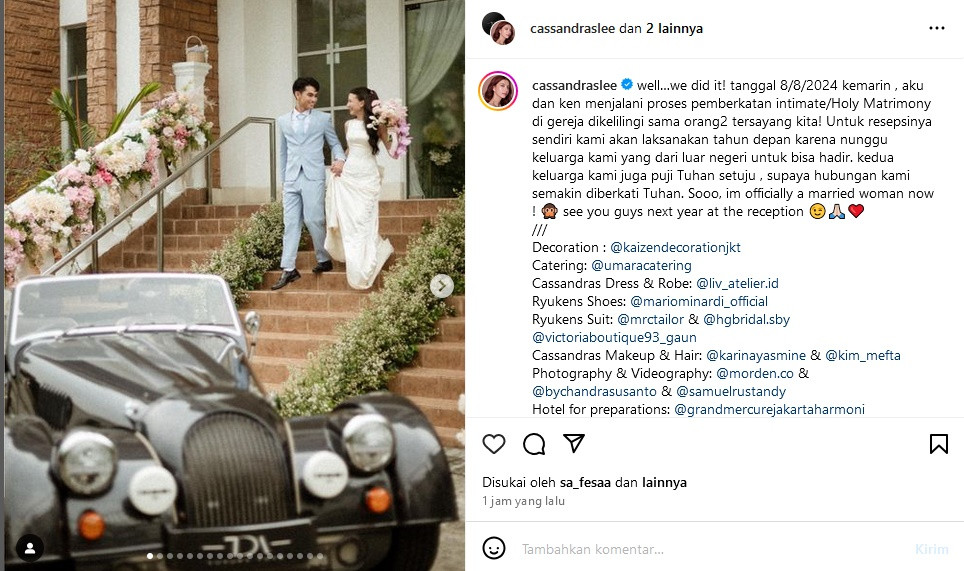The width and height of the screenshot is (964, 571).
Task: View the "2 lainnya" collaborators list
Action: click(x=674, y=28)
